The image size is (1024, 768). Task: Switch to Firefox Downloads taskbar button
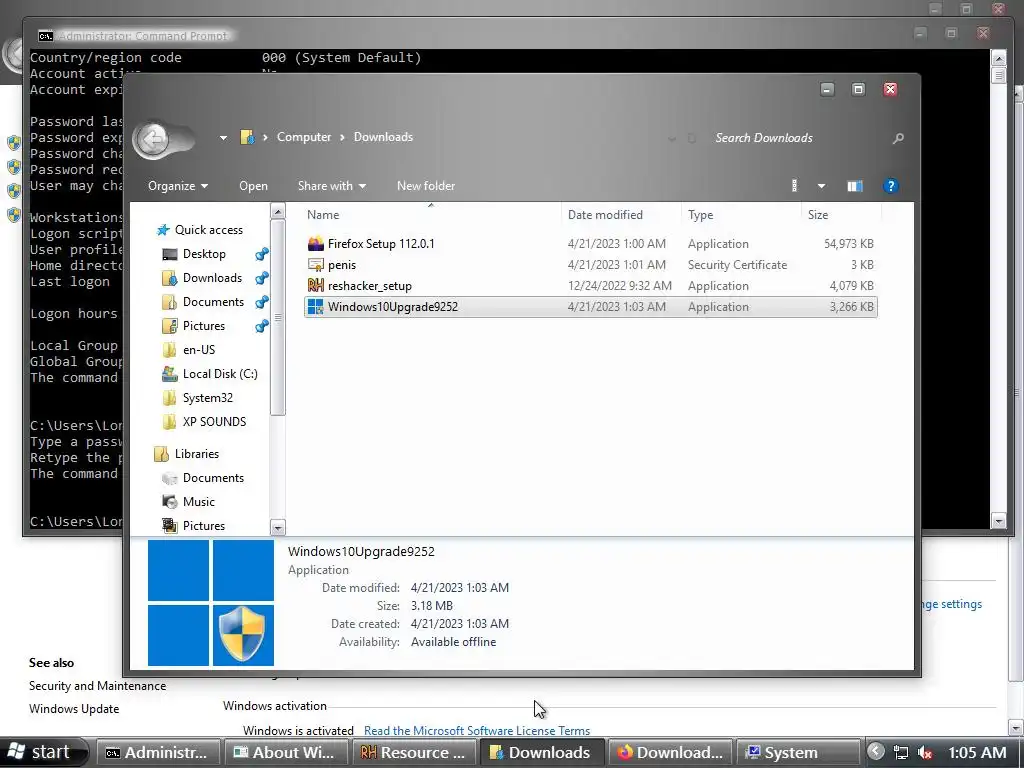[671, 753]
